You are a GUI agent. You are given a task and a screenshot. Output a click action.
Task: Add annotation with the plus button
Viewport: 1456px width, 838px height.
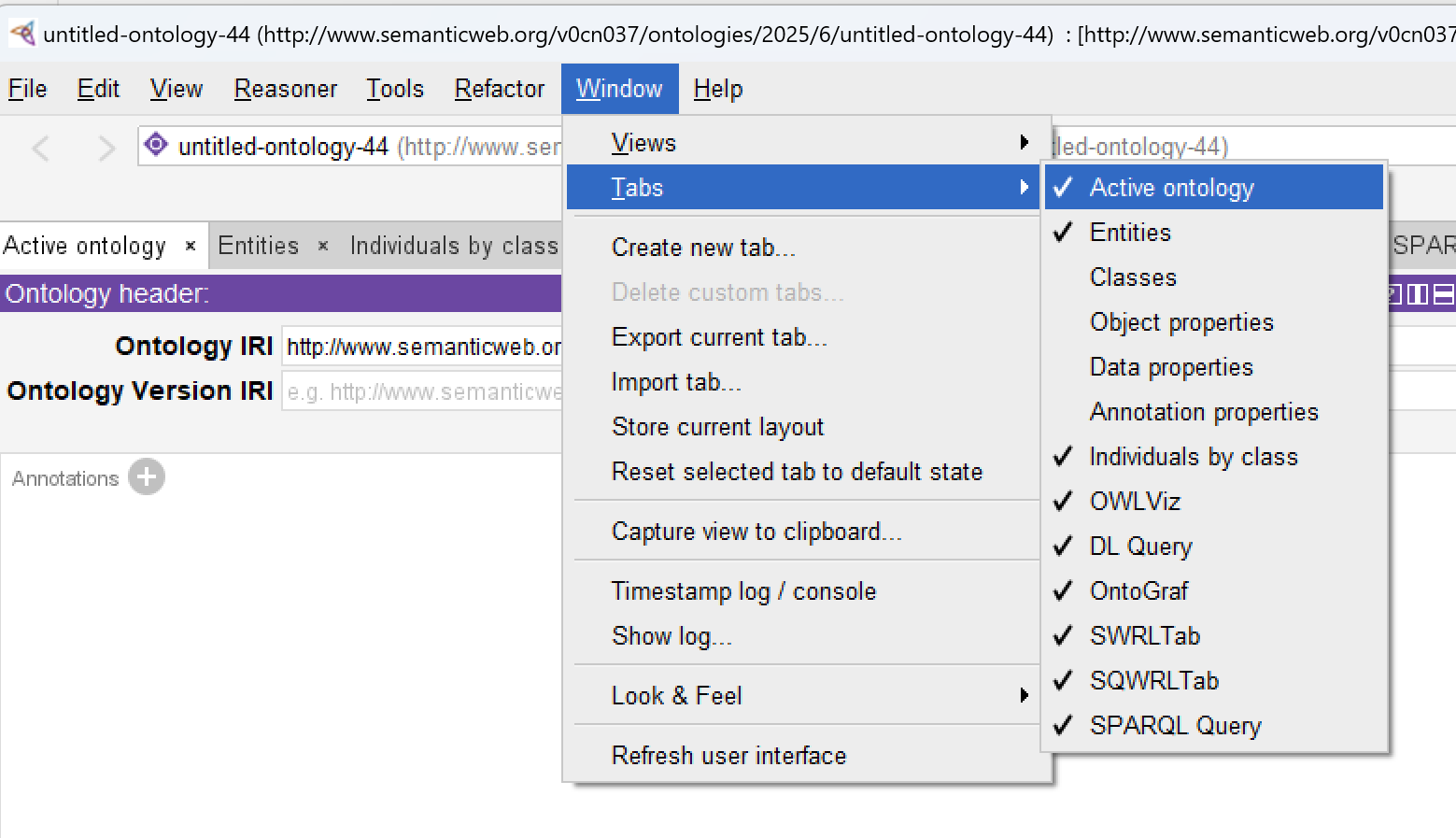pyautogui.click(x=147, y=476)
